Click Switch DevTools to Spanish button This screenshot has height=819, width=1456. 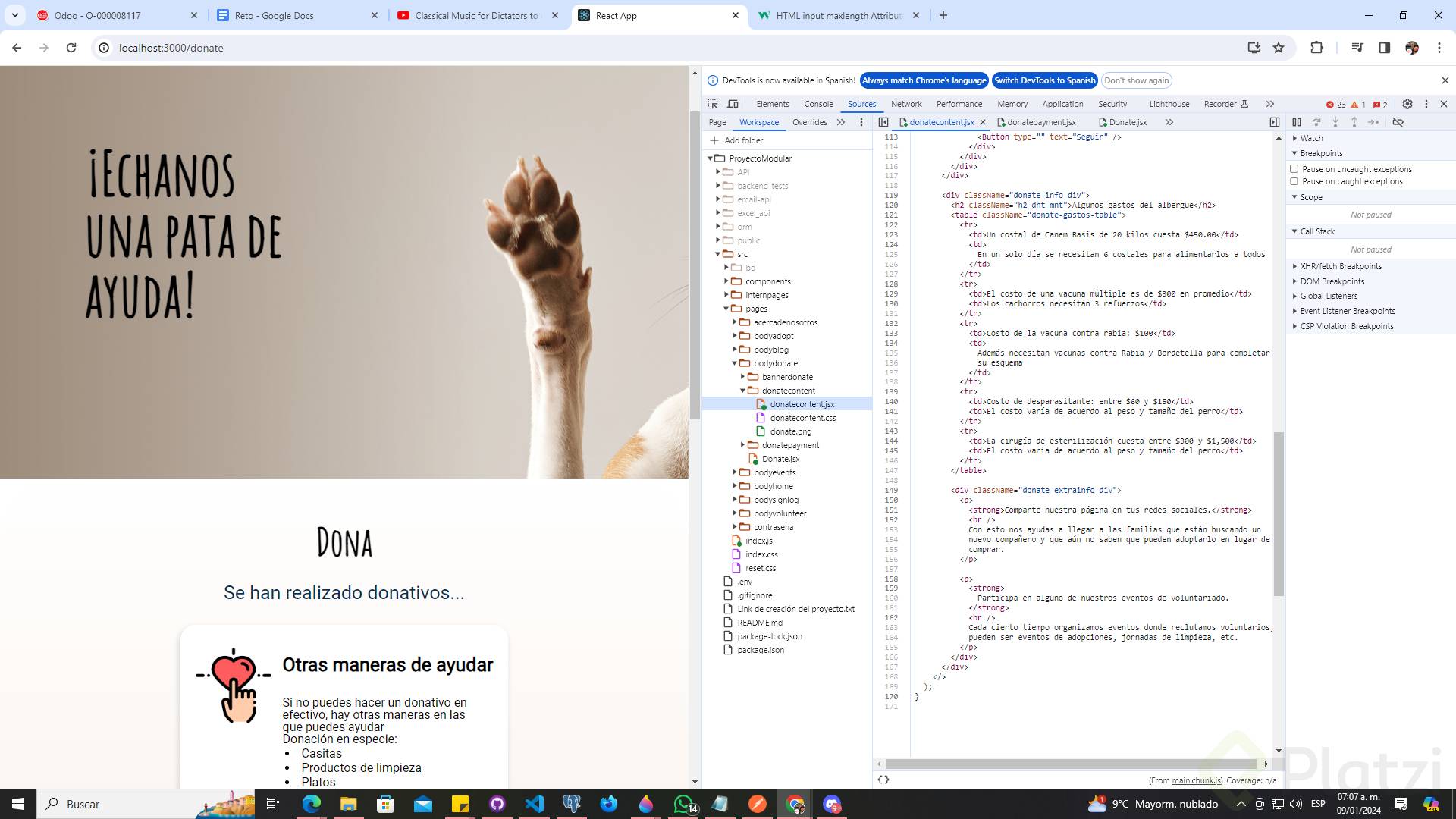click(1044, 80)
